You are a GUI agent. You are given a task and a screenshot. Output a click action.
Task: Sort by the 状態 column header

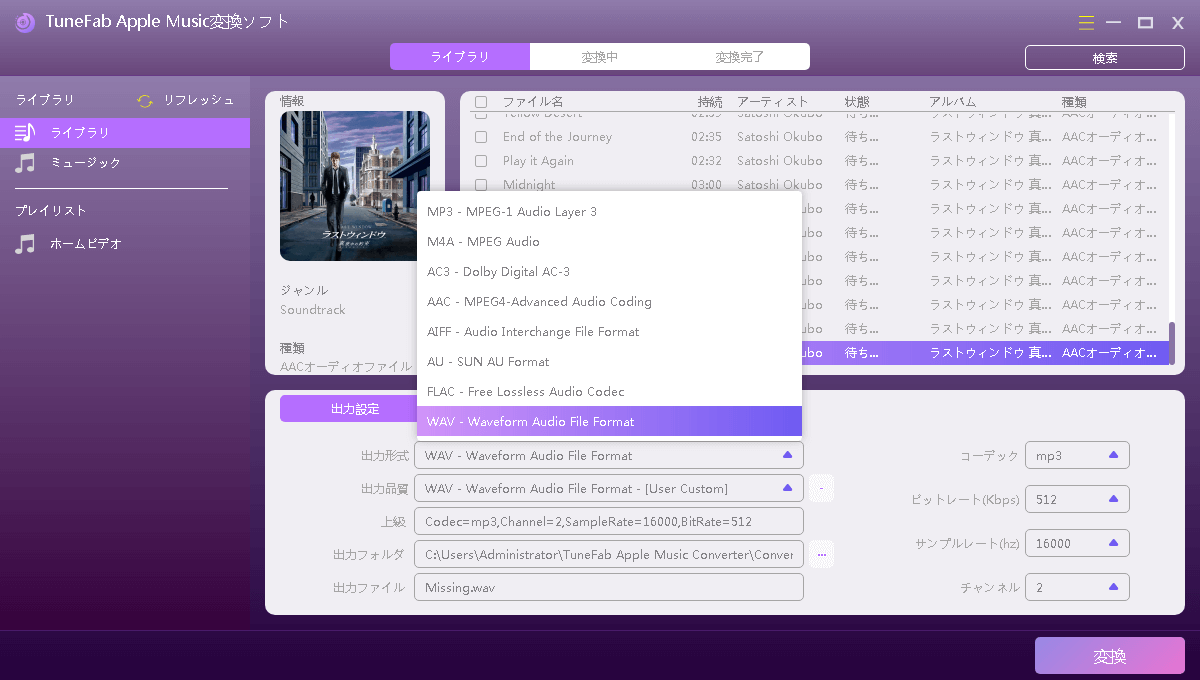pos(857,102)
